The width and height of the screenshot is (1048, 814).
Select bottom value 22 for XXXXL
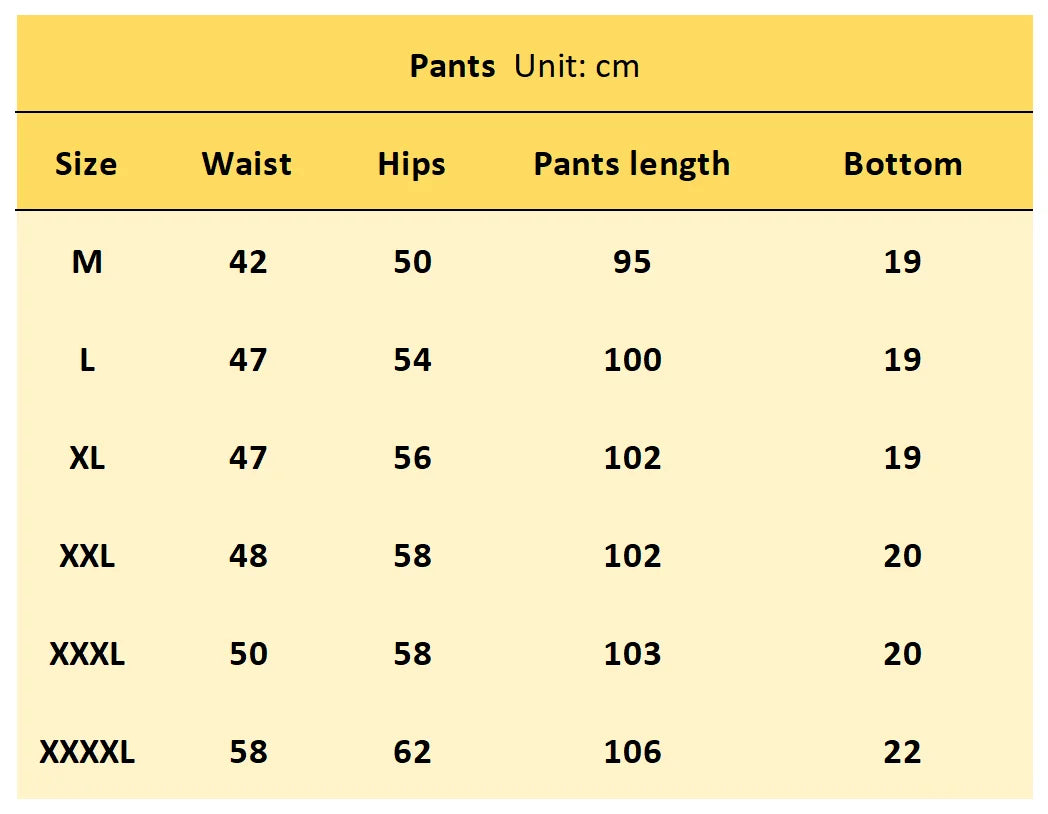pos(902,752)
